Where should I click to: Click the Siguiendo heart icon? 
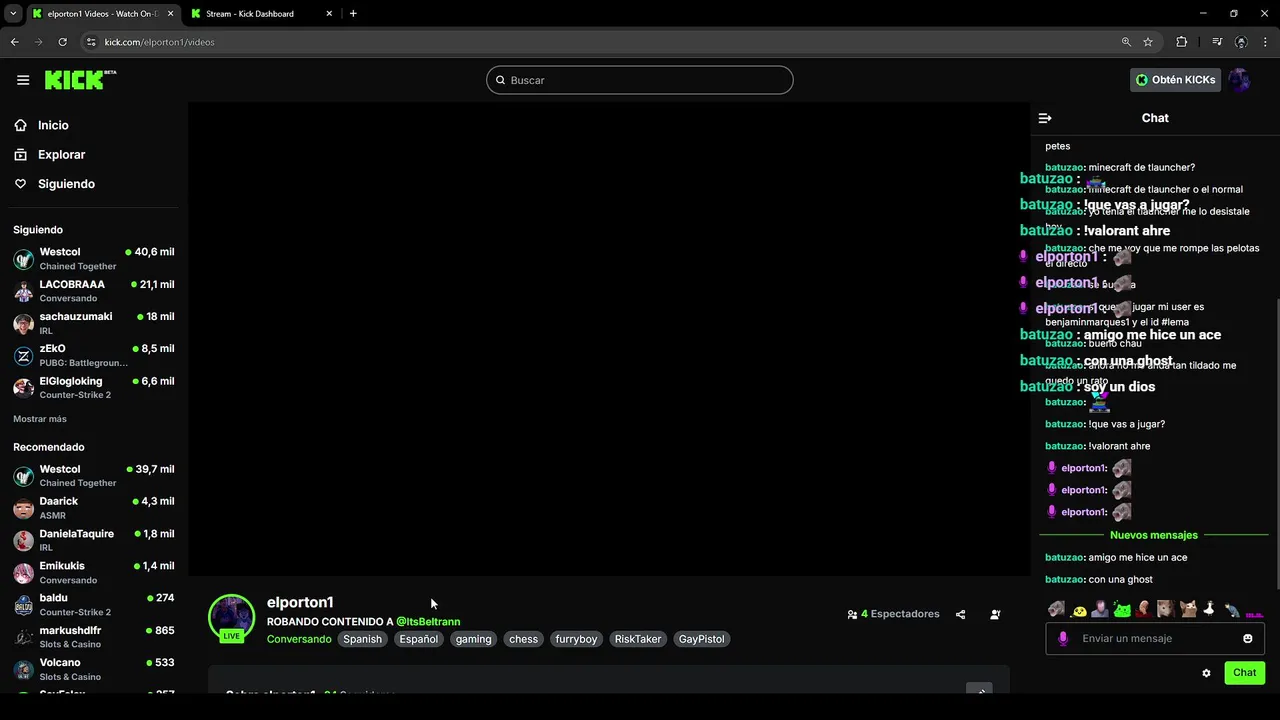(20, 184)
